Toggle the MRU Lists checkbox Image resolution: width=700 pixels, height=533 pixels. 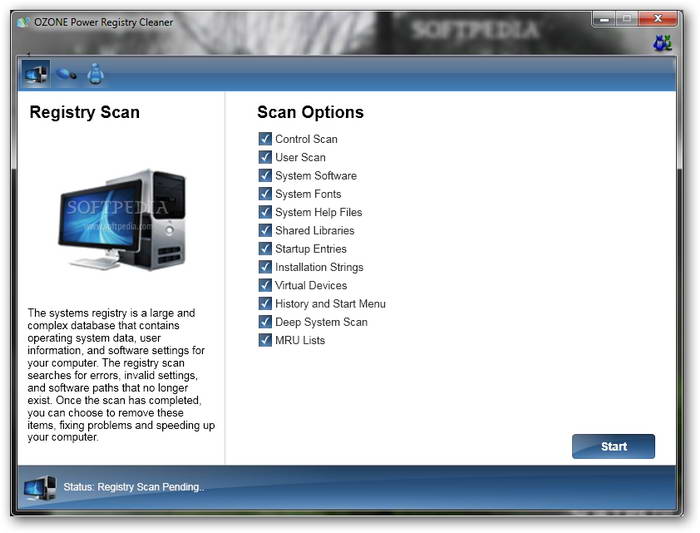(265, 340)
